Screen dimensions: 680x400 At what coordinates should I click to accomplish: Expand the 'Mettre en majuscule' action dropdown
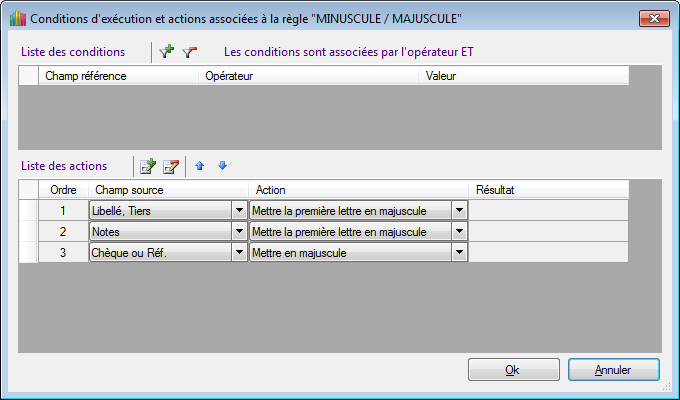coord(459,253)
